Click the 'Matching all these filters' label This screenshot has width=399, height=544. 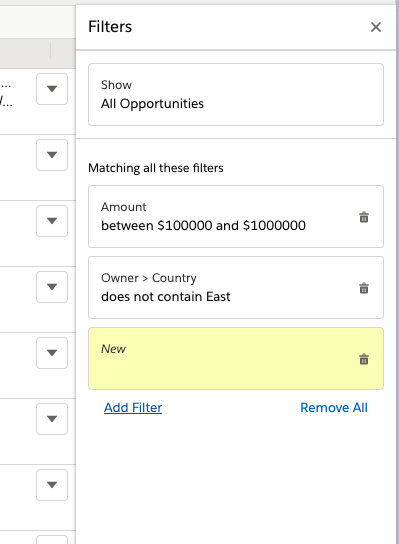tap(156, 168)
